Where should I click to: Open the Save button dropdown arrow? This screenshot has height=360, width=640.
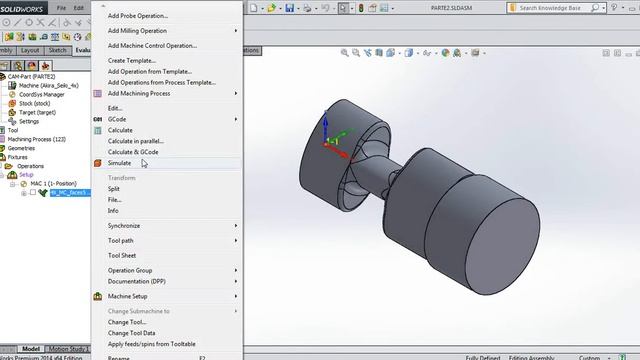coord(298,8)
